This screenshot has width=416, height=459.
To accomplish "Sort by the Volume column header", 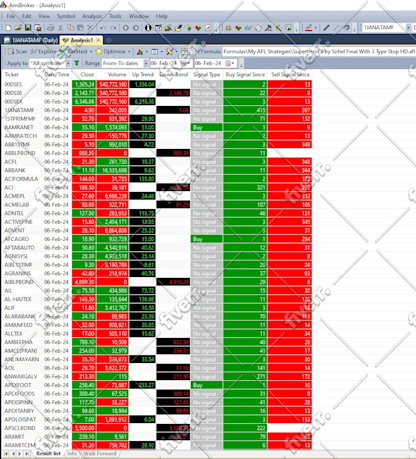I will pyautogui.click(x=112, y=74).
